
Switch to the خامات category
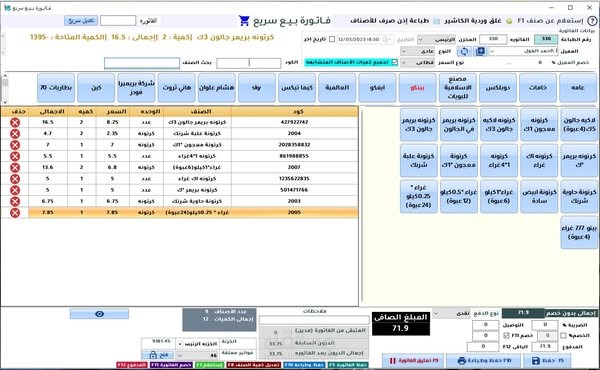(x=538, y=88)
